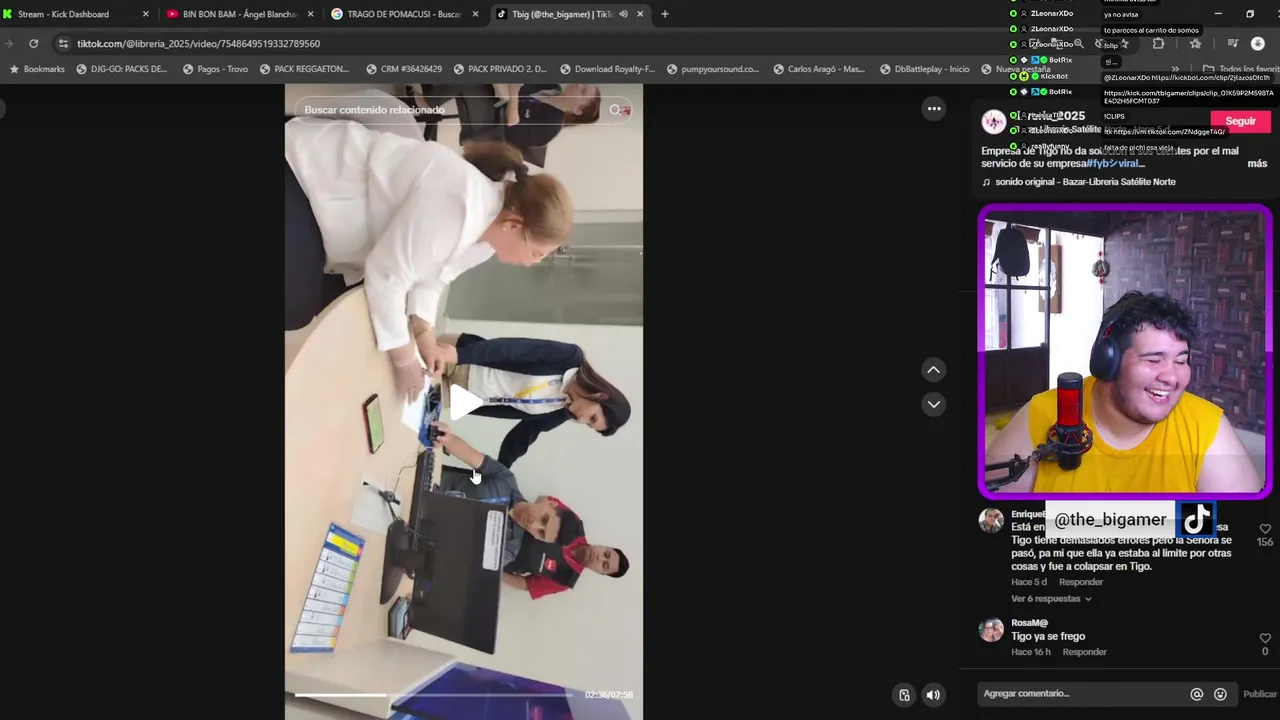Screen dimensions: 1280x720
Task: Like RosaM@'s comment
Action: click(x=1265, y=638)
